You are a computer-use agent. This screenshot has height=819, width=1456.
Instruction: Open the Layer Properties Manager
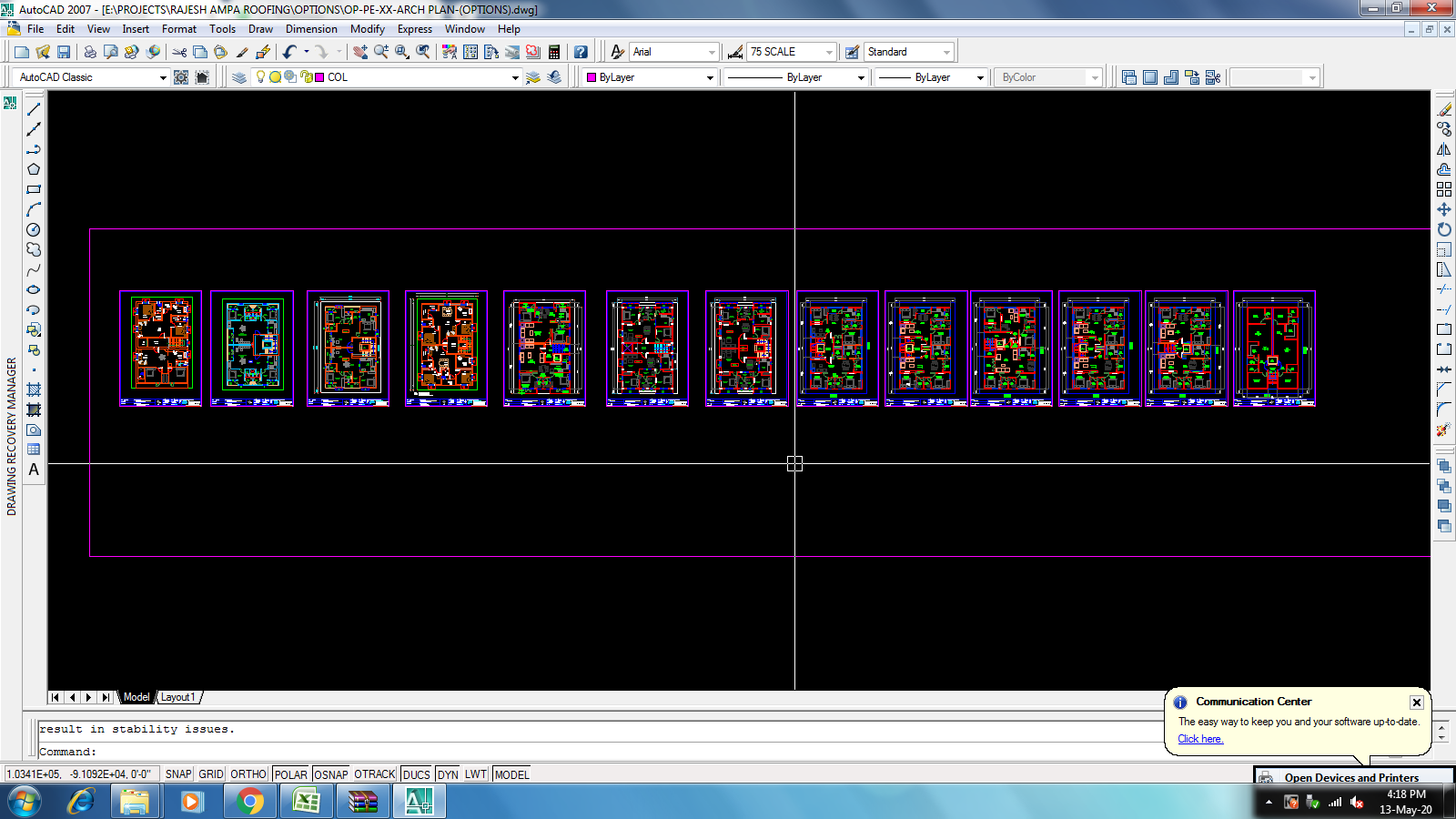tap(238, 76)
